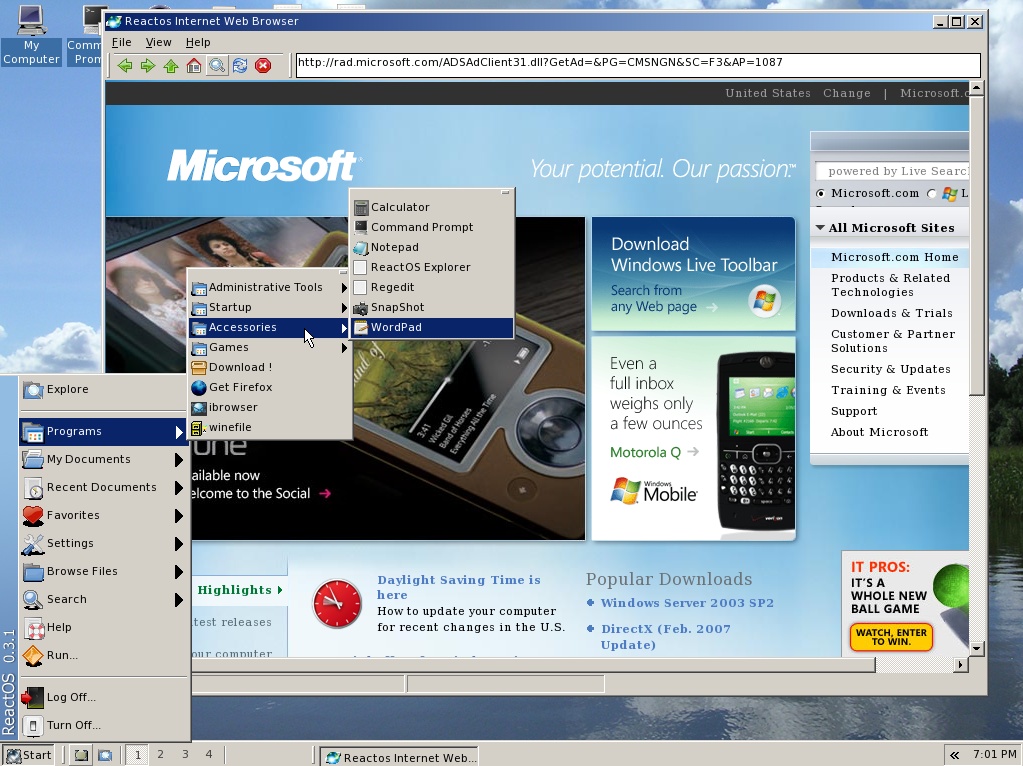The image size is (1023, 766).
Task: Open Command Prompt from the Accessories menu
Action: pos(432,227)
